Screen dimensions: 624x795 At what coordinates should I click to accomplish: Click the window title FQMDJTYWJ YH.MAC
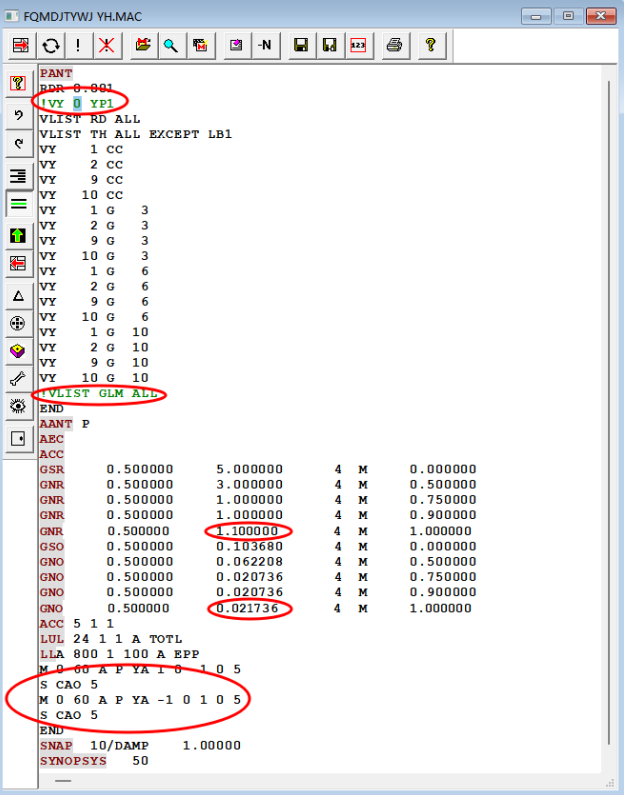click(x=83, y=16)
